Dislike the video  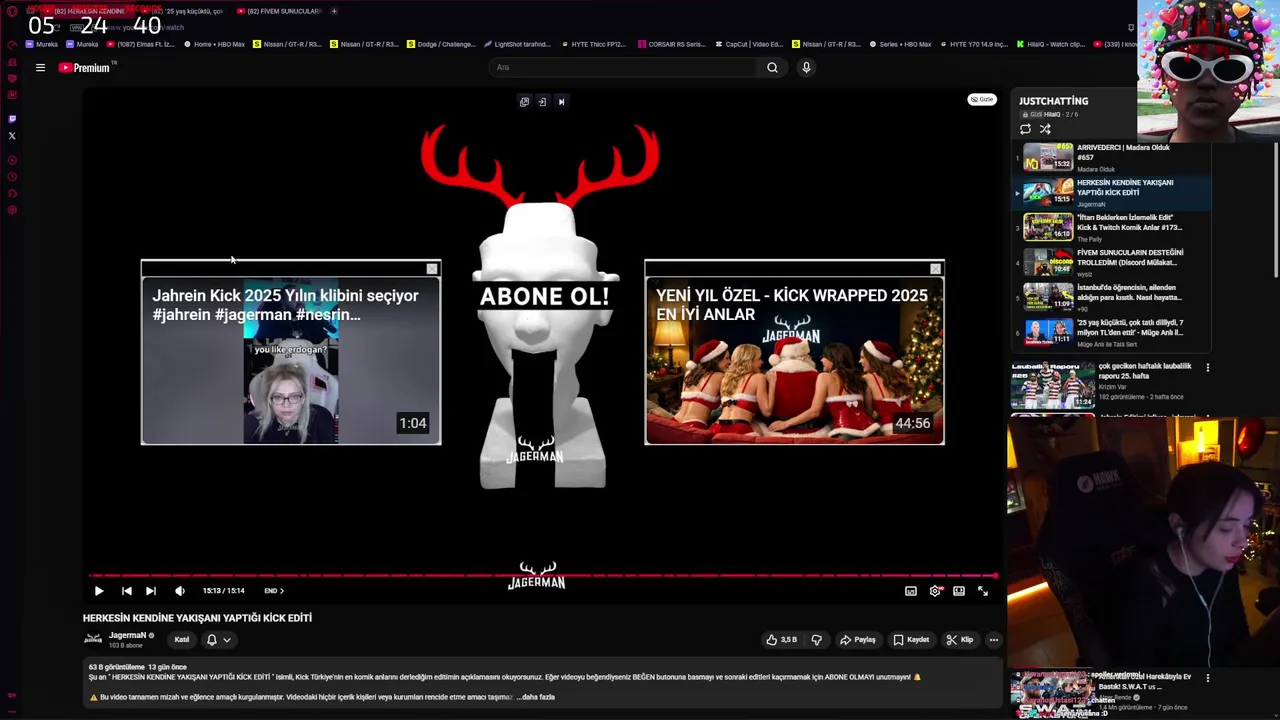[816, 640]
